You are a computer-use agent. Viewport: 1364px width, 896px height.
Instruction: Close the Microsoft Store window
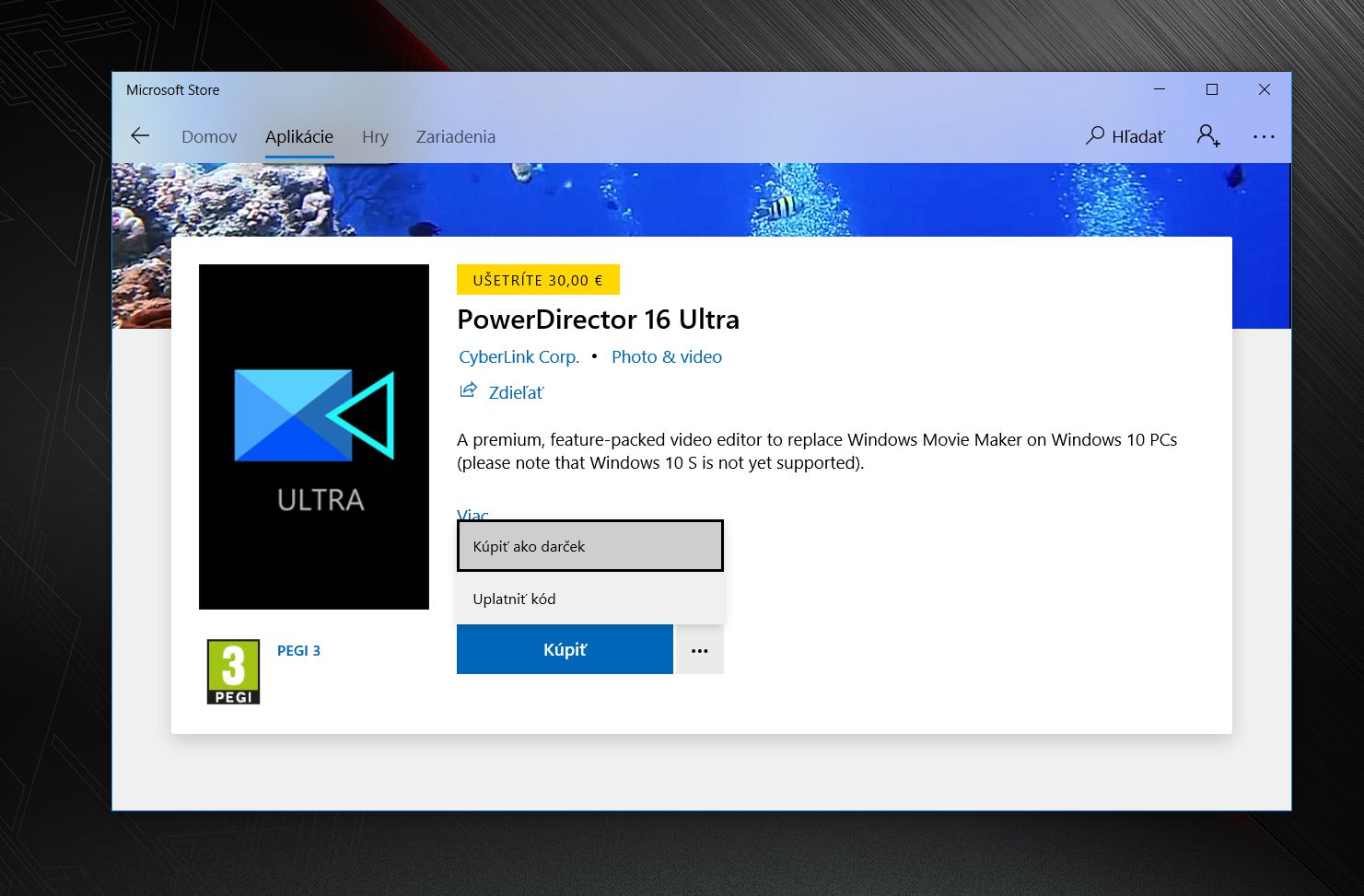pyautogui.click(x=1265, y=89)
